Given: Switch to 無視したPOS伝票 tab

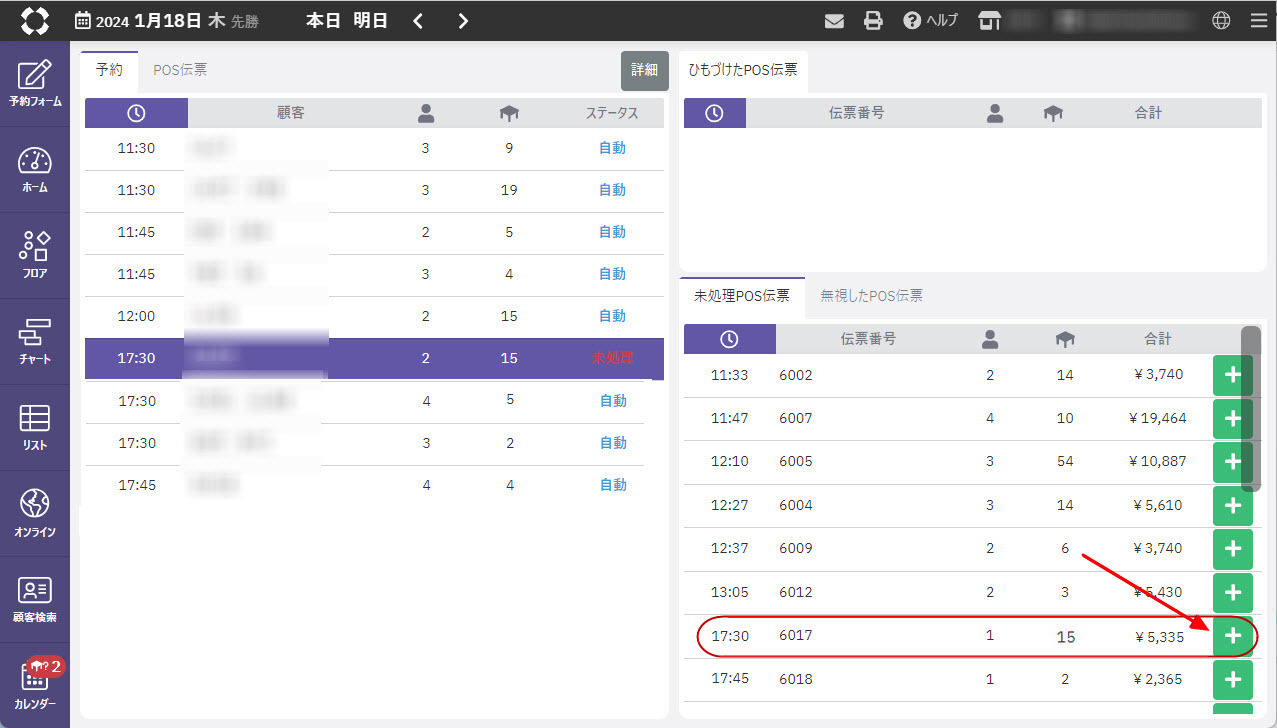Looking at the screenshot, I should click(871, 296).
